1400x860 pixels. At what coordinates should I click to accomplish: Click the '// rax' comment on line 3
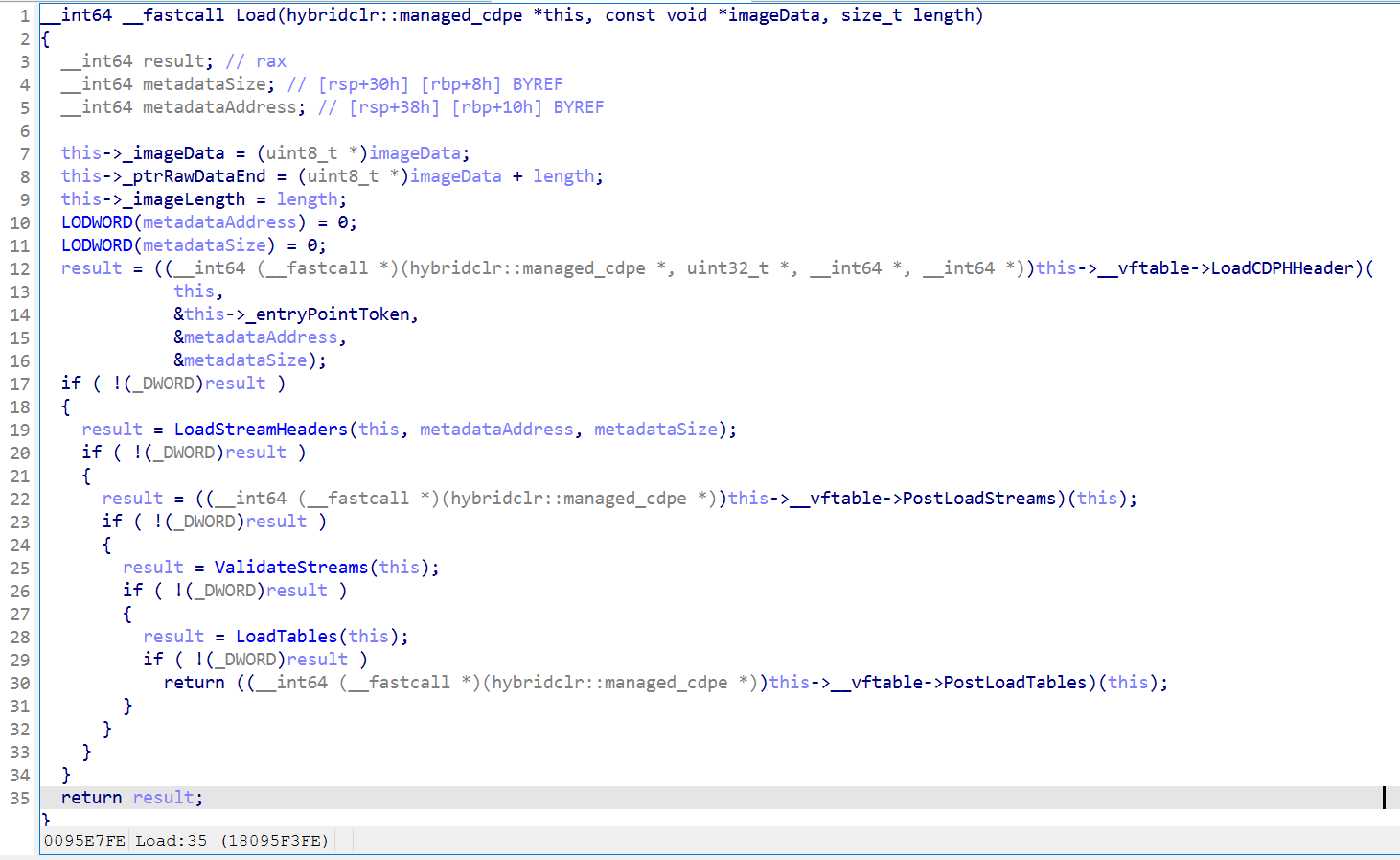click(x=256, y=61)
